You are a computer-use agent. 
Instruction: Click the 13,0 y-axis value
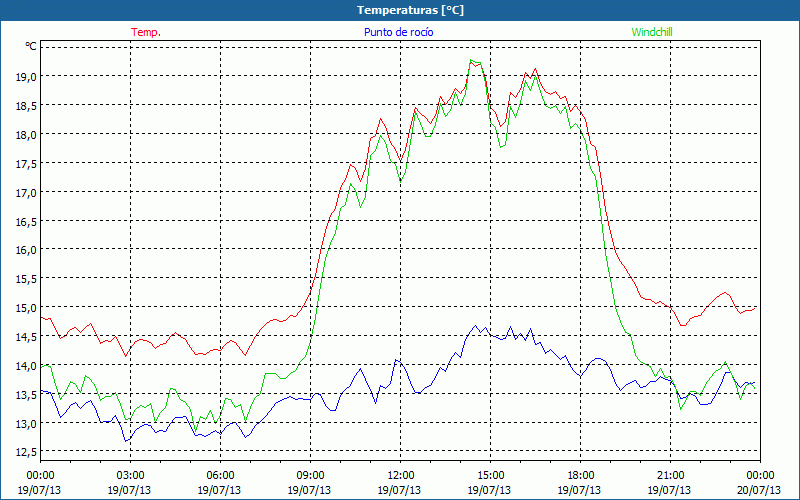click(x=27, y=423)
